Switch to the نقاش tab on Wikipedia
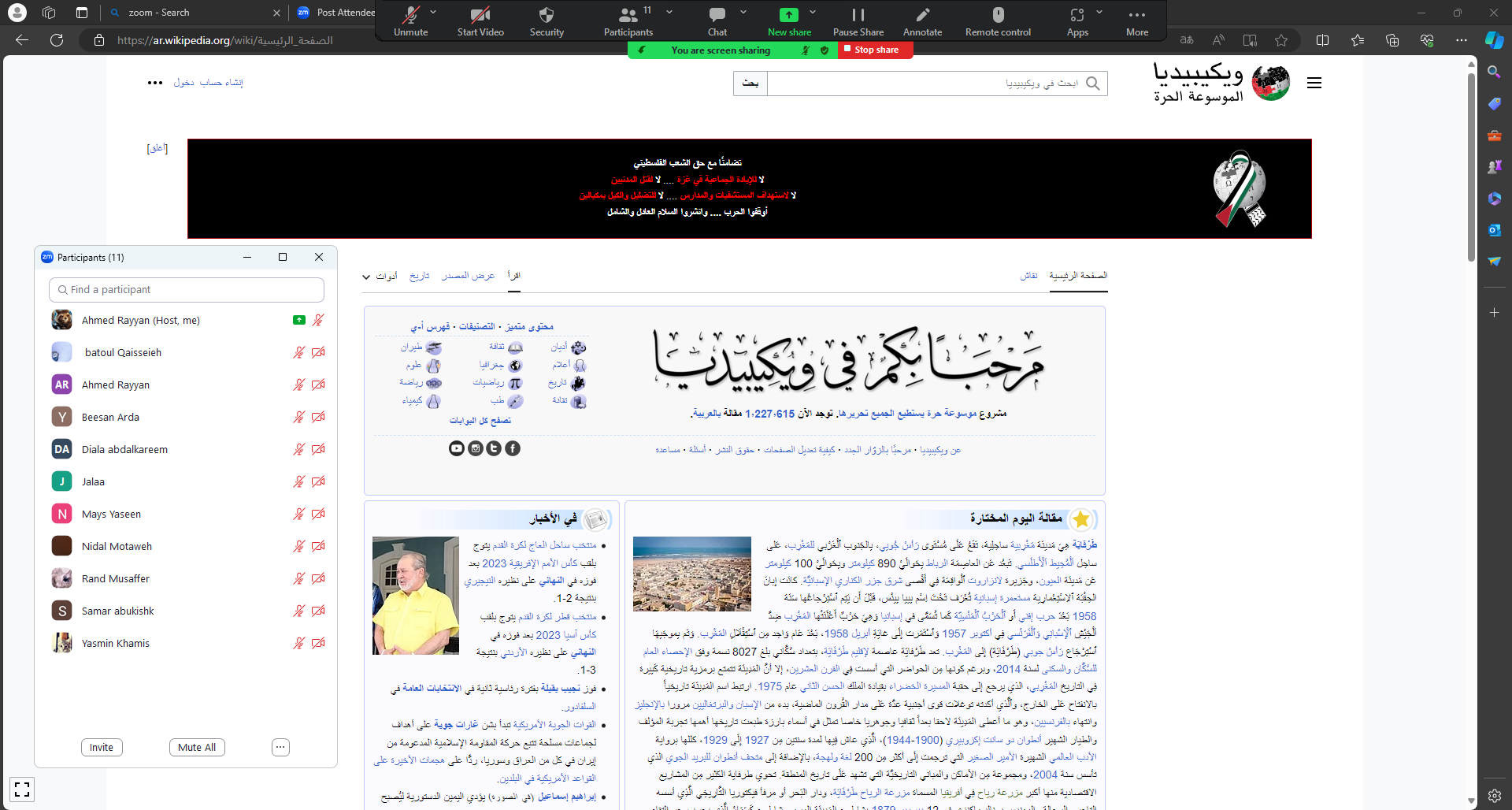This screenshot has width=1512, height=810. click(1029, 276)
